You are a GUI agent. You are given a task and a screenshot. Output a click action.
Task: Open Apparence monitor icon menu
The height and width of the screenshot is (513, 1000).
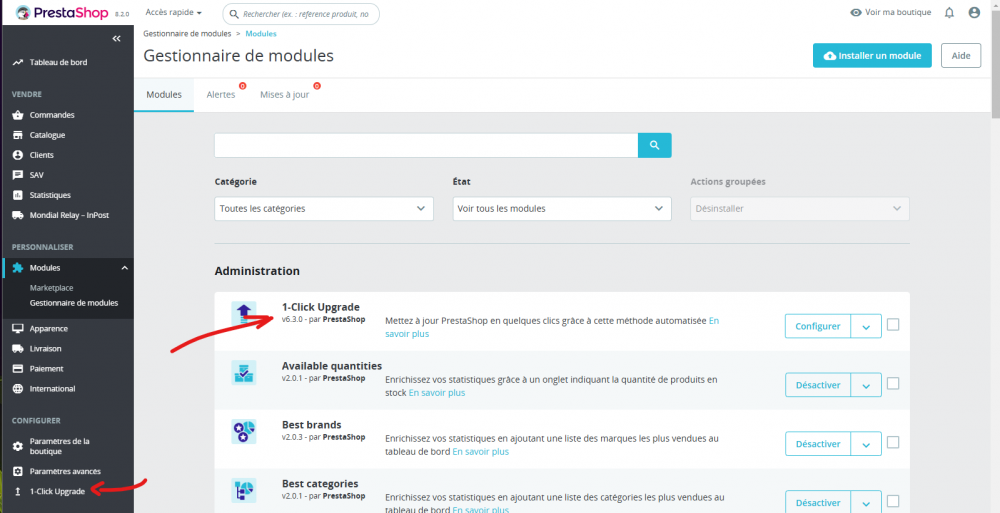[18, 329]
